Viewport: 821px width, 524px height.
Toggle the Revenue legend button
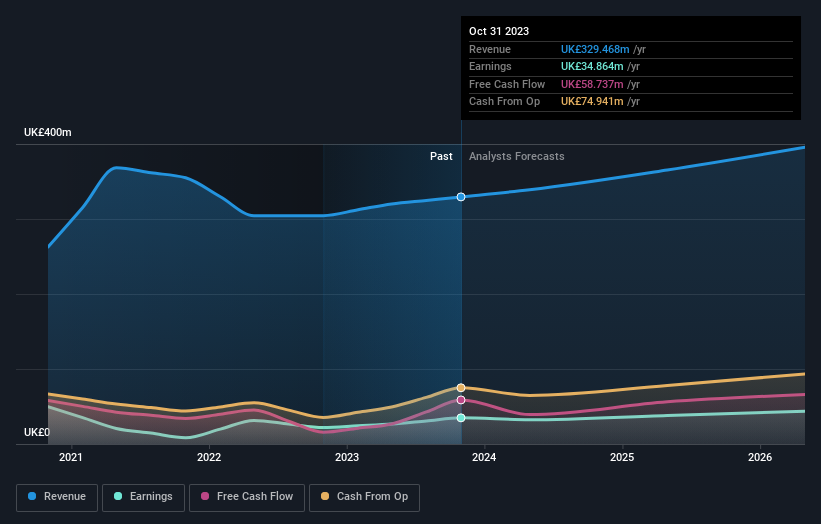tap(57, 497)
